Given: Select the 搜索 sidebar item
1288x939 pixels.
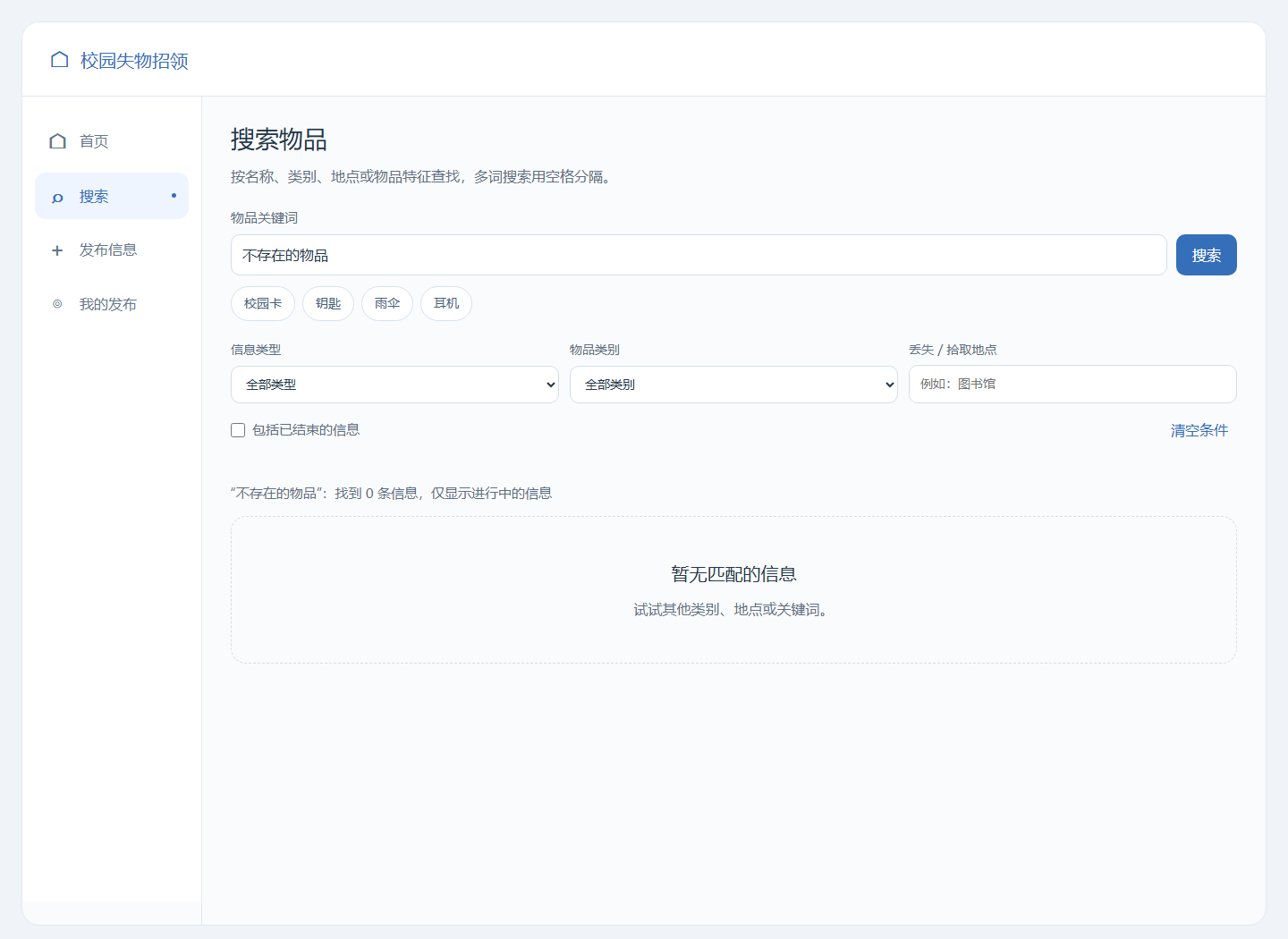Looking at the screenshot, I should [x=112, y=196].
